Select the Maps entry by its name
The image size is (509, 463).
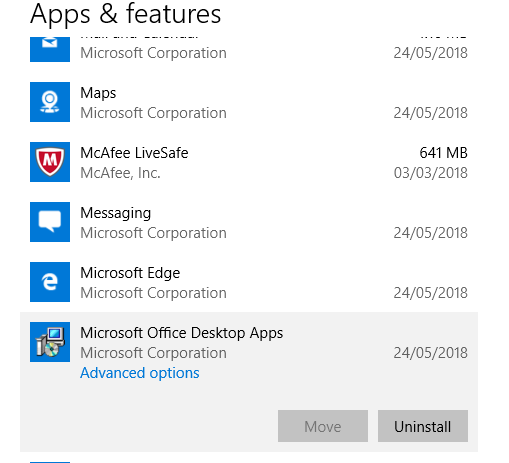[x=98, y=93]
